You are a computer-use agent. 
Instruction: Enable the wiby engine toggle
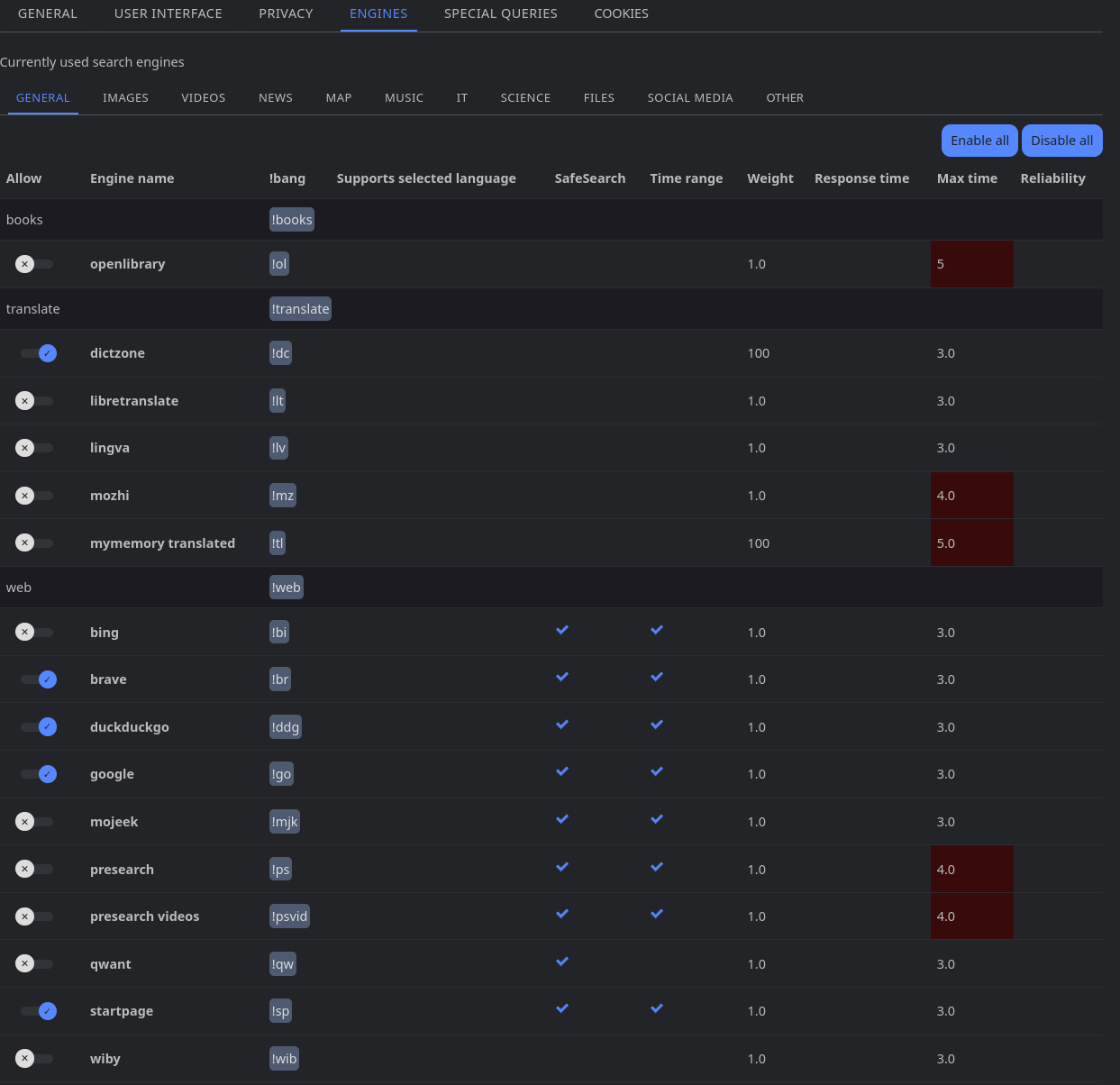(34, 1059)
